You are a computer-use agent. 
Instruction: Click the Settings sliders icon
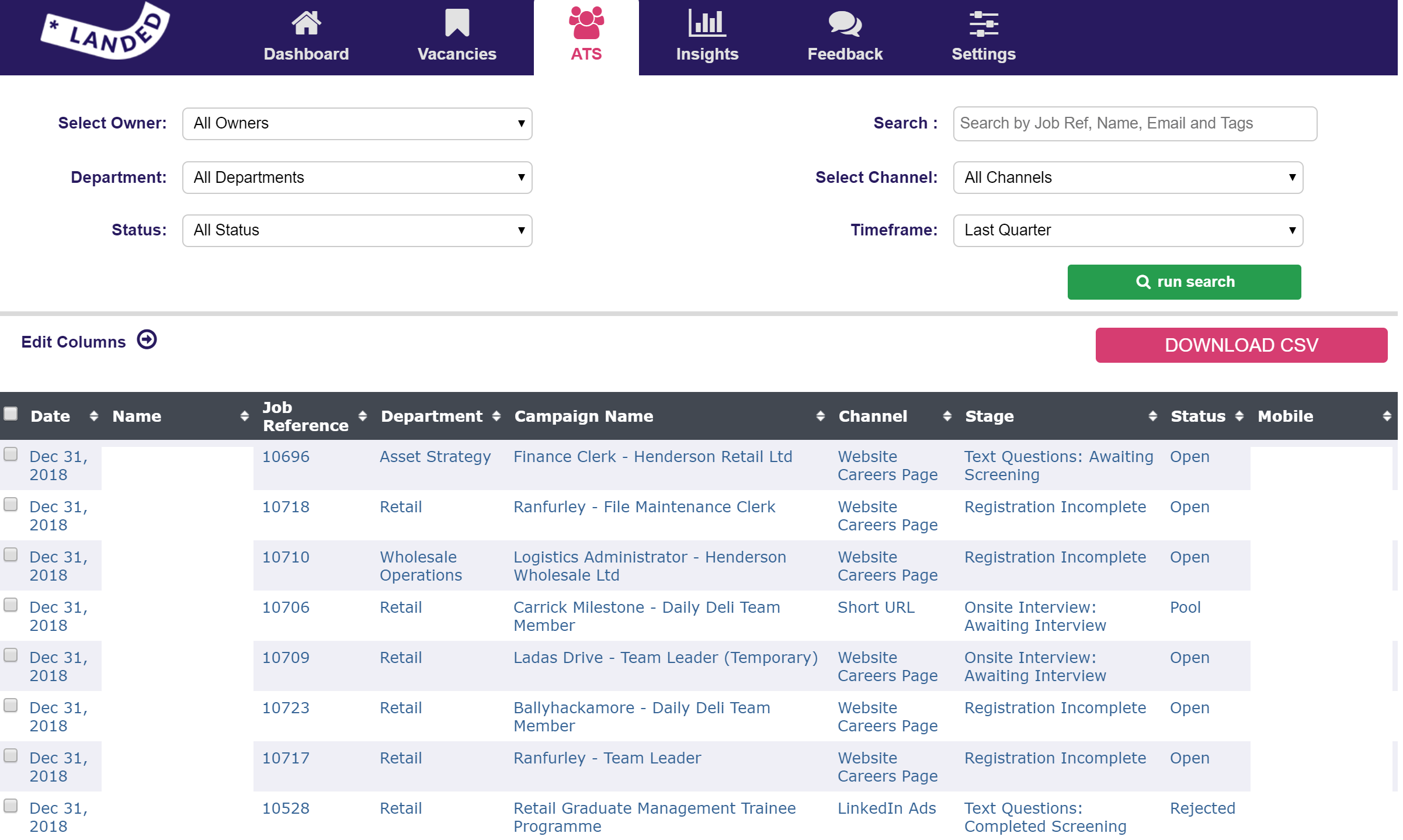984,24
